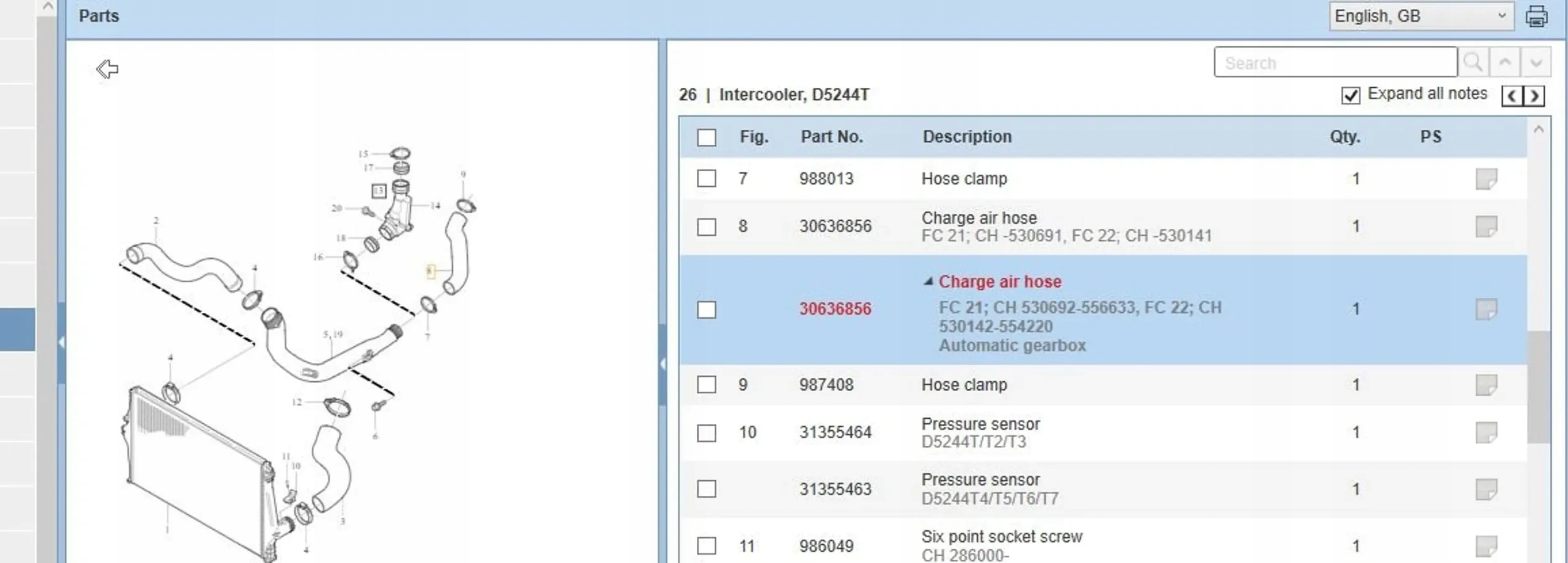Screen dimensions: 1568x563
Task: Open note icon for Charge air hose FC 21; CH -530691
Action: [x=1486, y=226]
